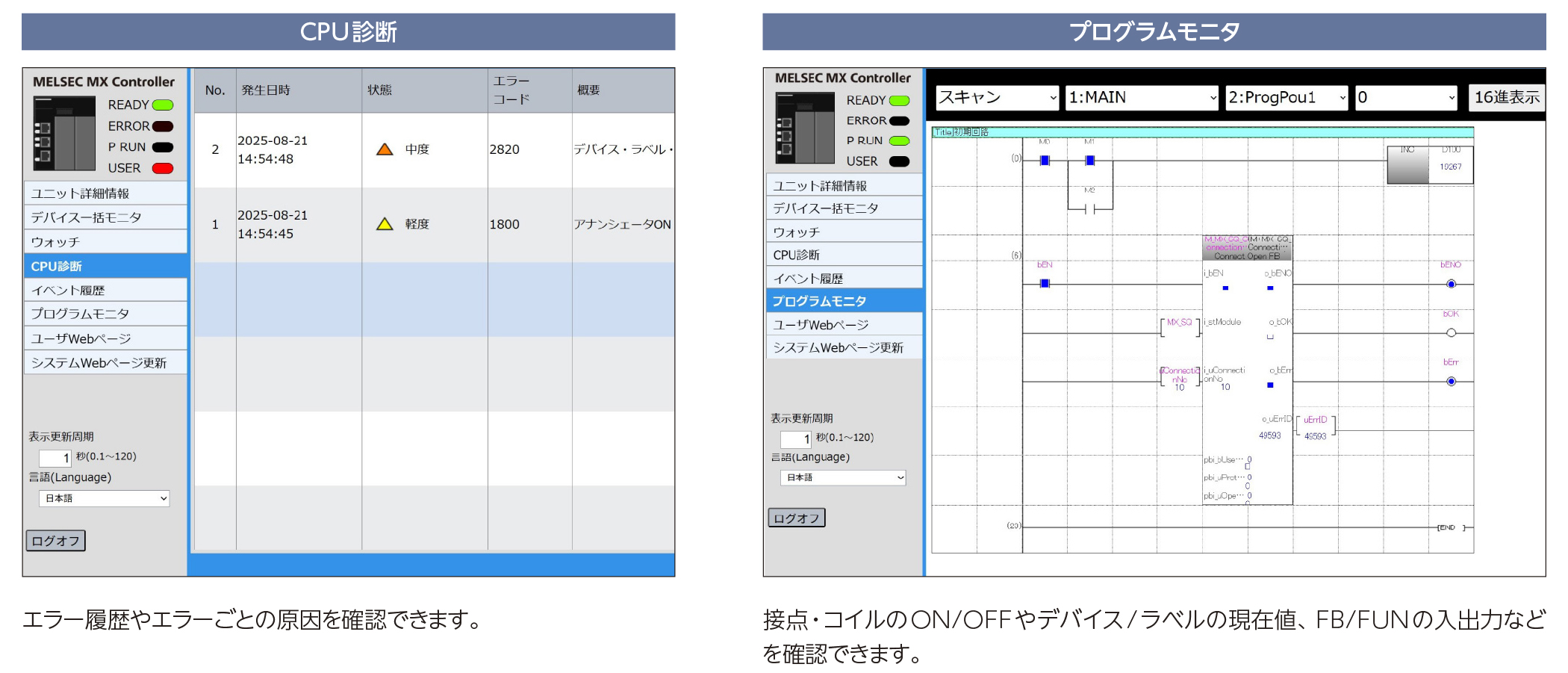1568x673 pixels.
Task: Open the 1:MAIN program dropdown
Action: [x=1141, y=98]
